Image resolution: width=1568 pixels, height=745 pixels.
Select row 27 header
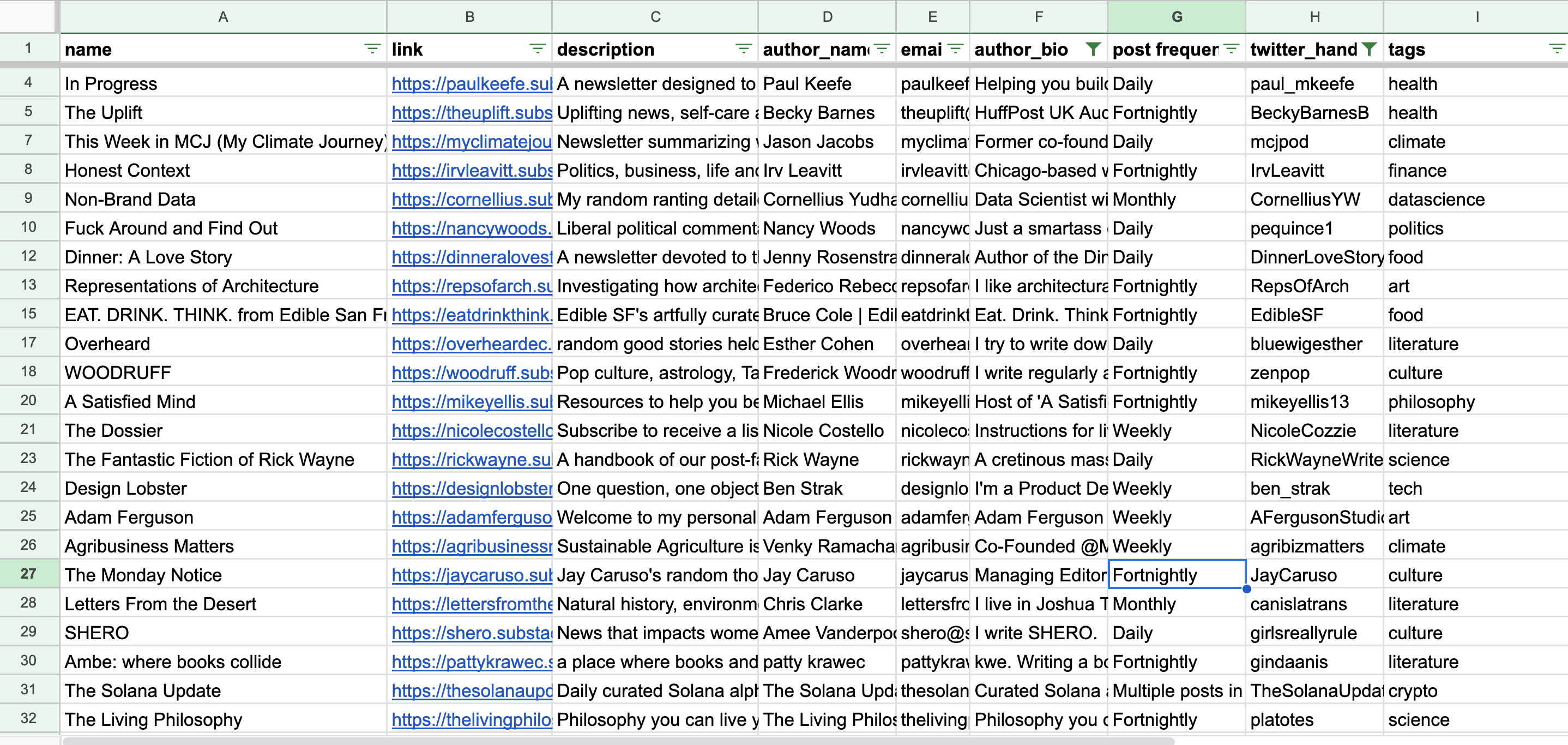pos(28,573)
